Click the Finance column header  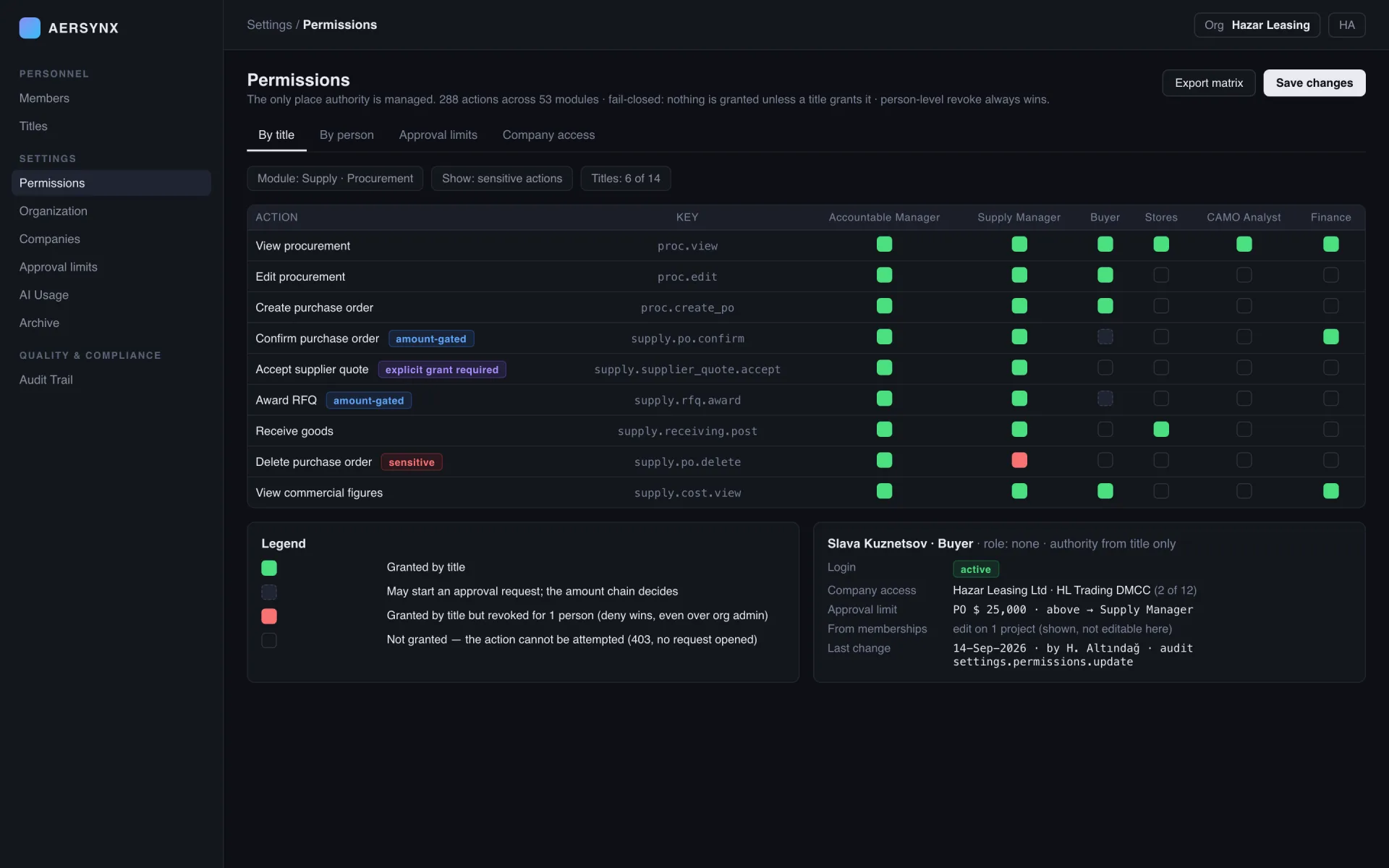click(x=1330, y=217)
